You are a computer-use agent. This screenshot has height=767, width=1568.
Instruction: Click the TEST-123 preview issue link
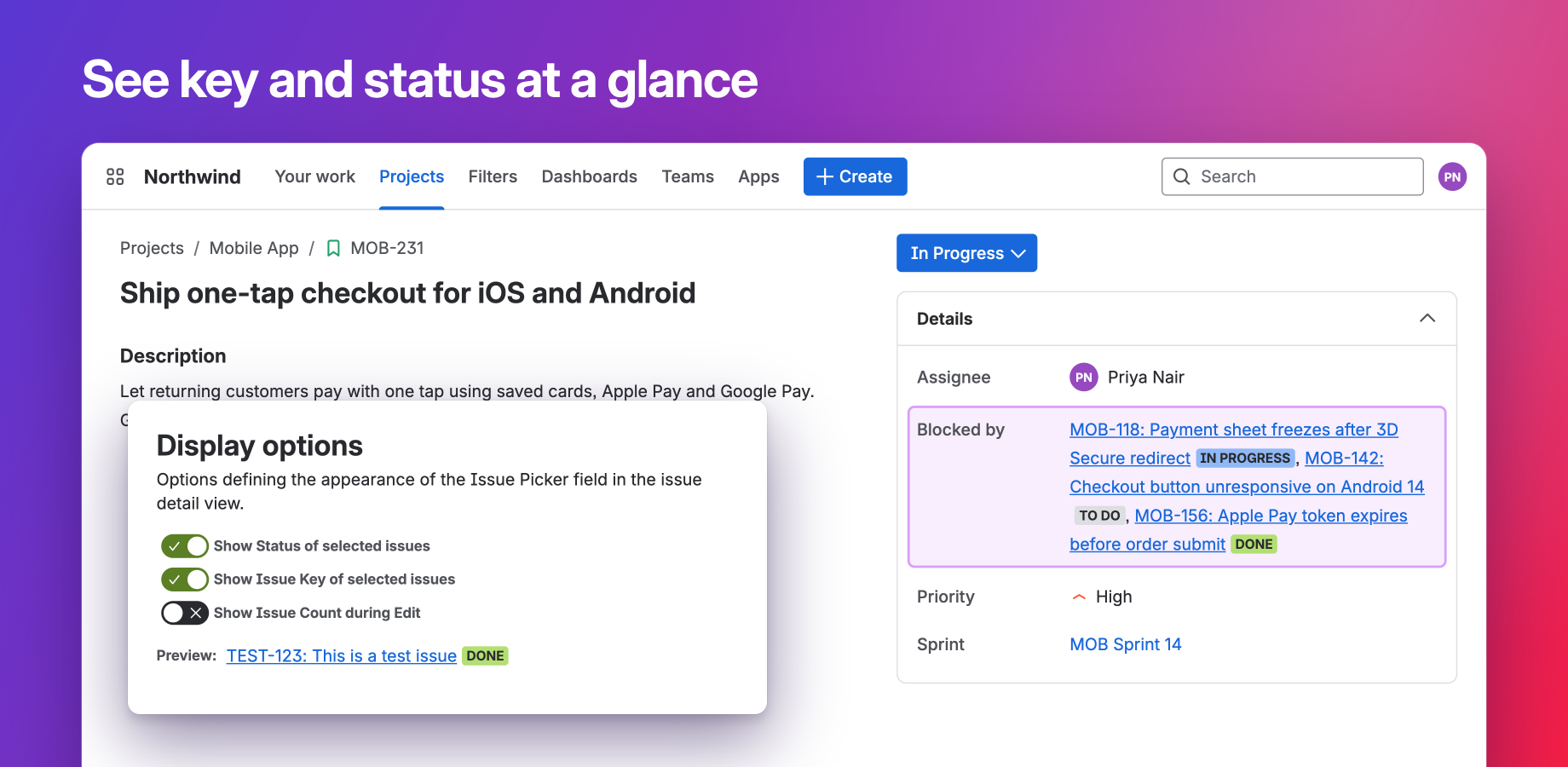click(x=341, y=656)
